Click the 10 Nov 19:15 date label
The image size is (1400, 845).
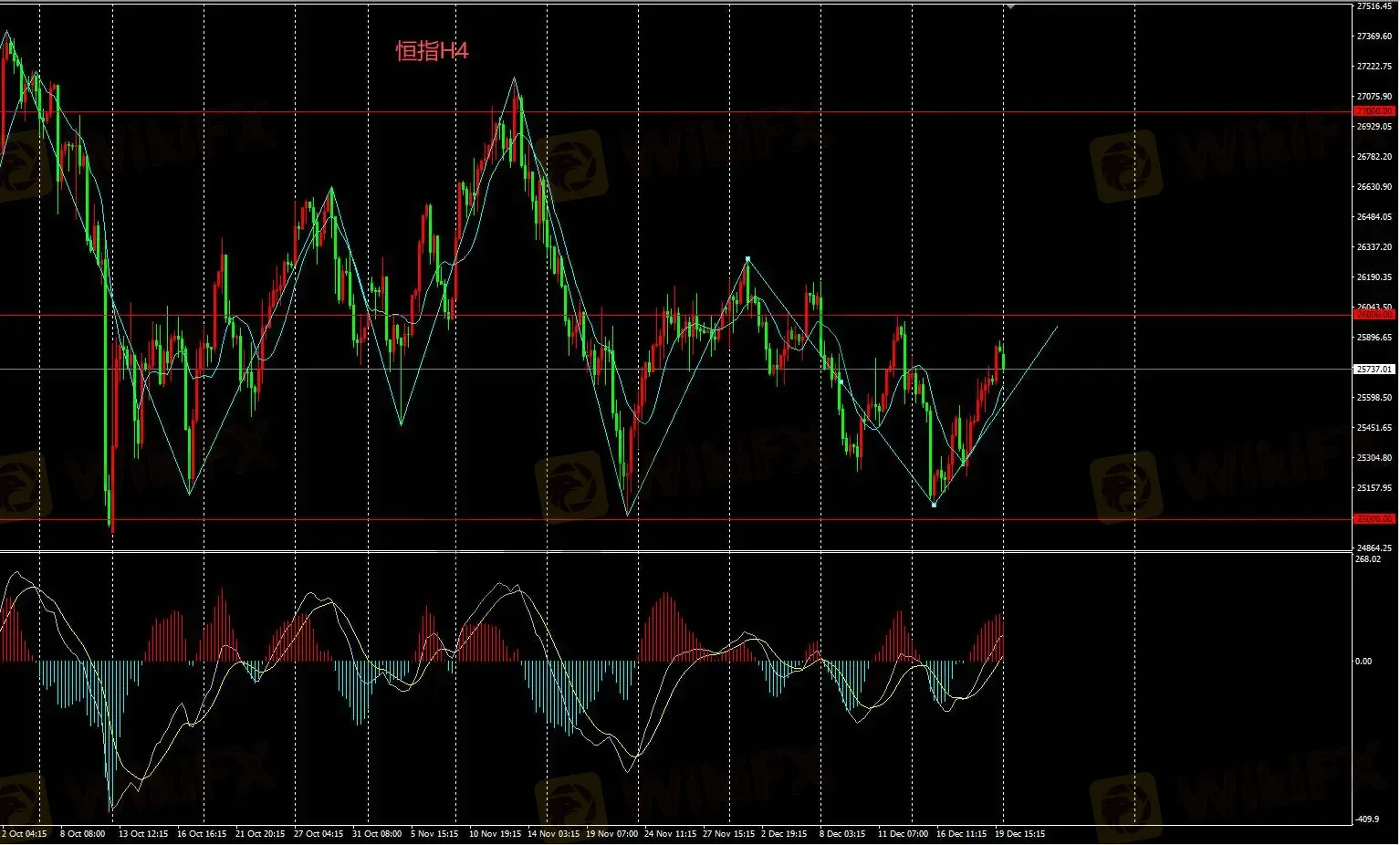495,833
